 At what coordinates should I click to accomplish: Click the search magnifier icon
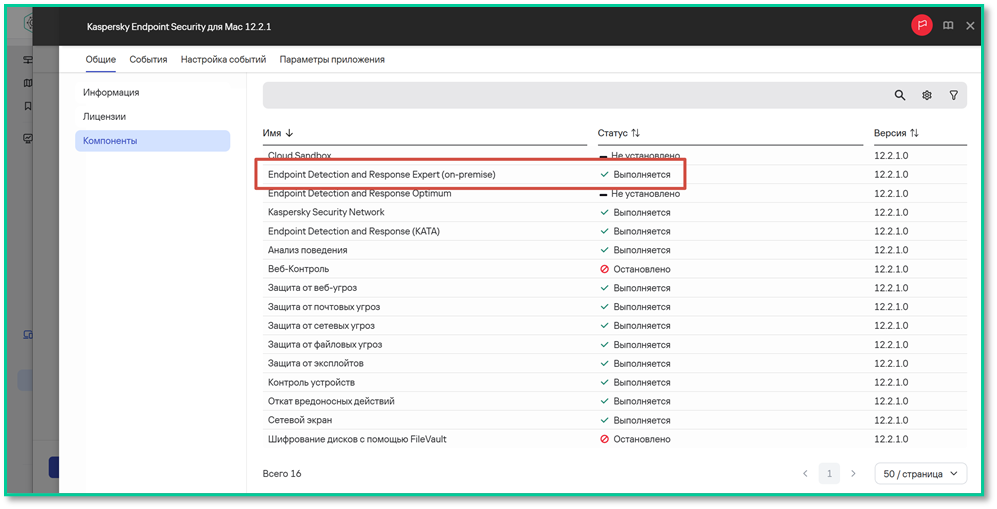pos(899,95)
